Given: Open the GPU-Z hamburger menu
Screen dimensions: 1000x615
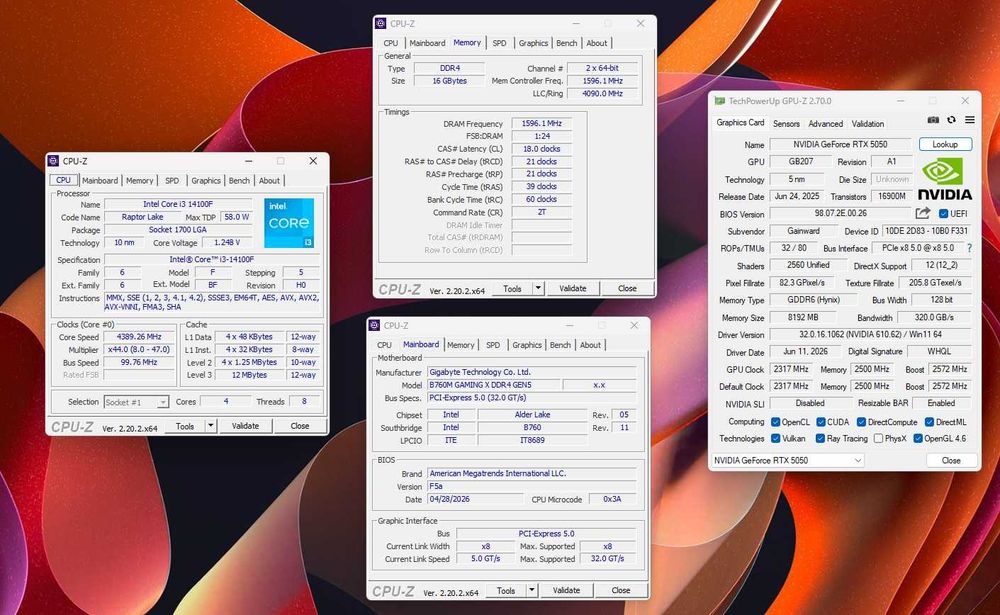Looking at the screenshot, I should click(969, 120).
